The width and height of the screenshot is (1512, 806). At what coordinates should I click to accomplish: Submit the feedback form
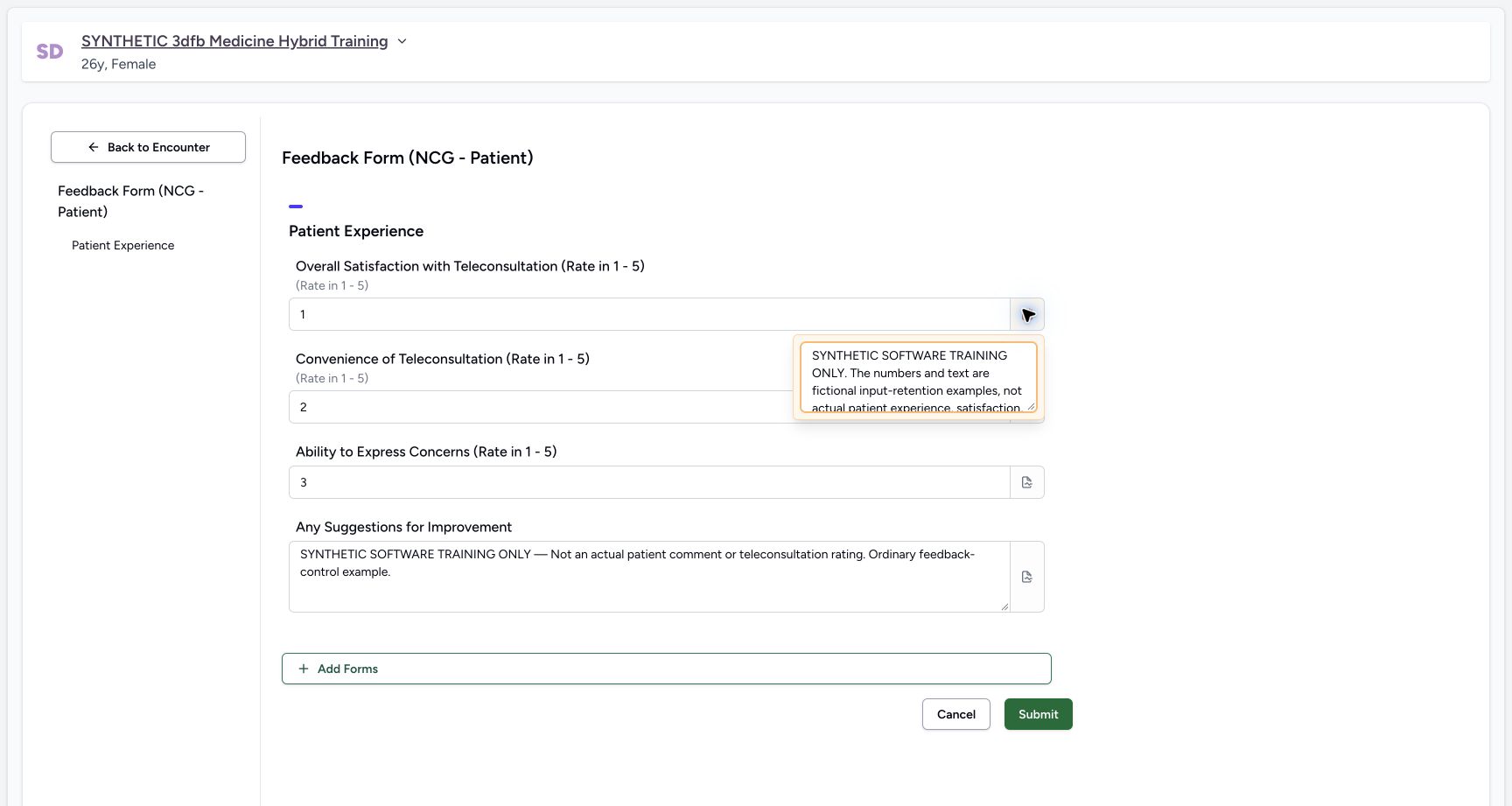(x=1038, y=714)
